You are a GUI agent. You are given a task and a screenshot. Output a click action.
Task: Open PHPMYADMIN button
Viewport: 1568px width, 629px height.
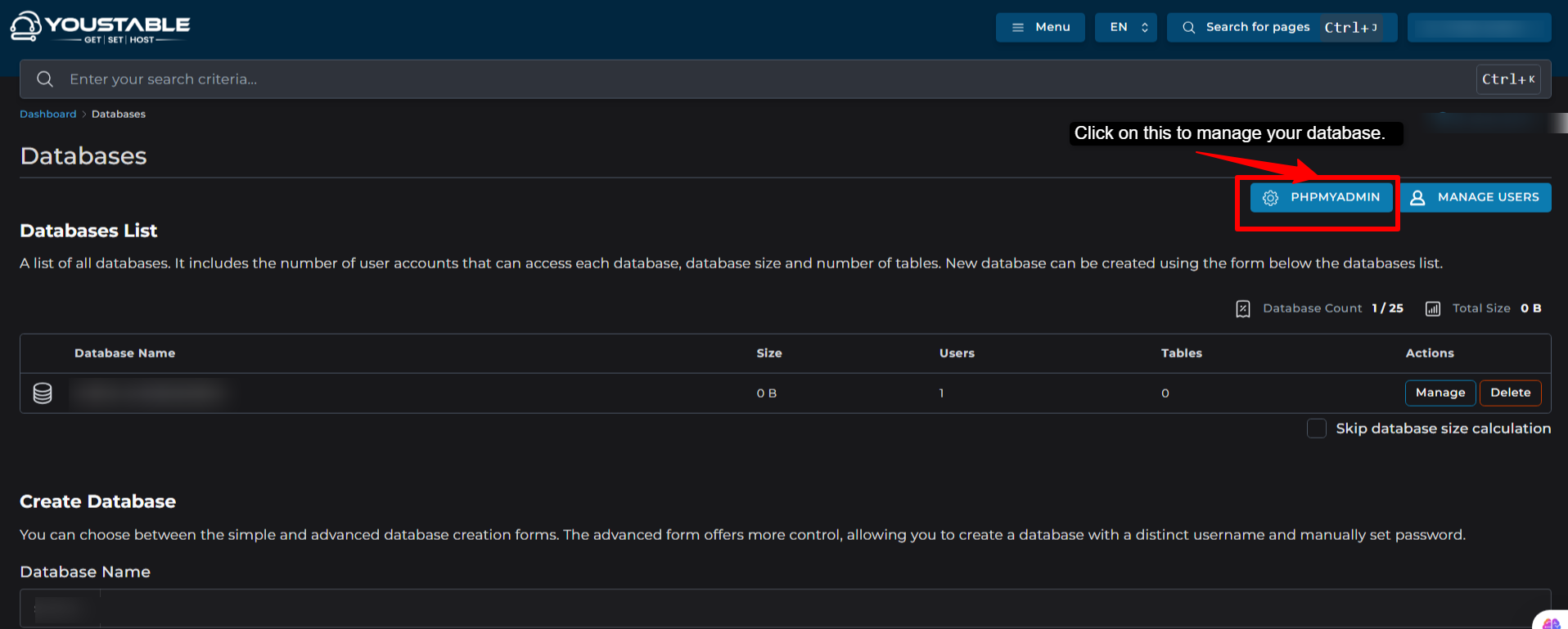coord(1321,197)
